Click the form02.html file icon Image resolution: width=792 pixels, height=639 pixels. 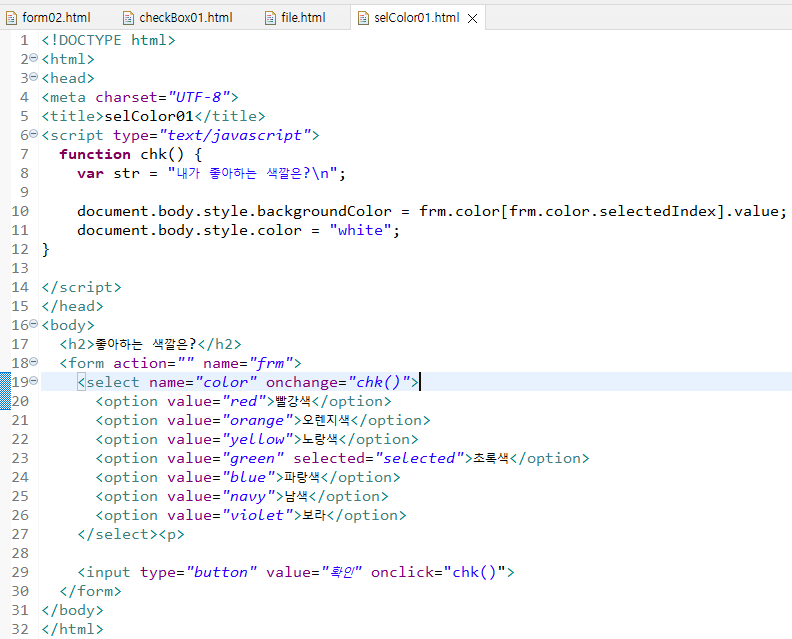click(11, 18)
